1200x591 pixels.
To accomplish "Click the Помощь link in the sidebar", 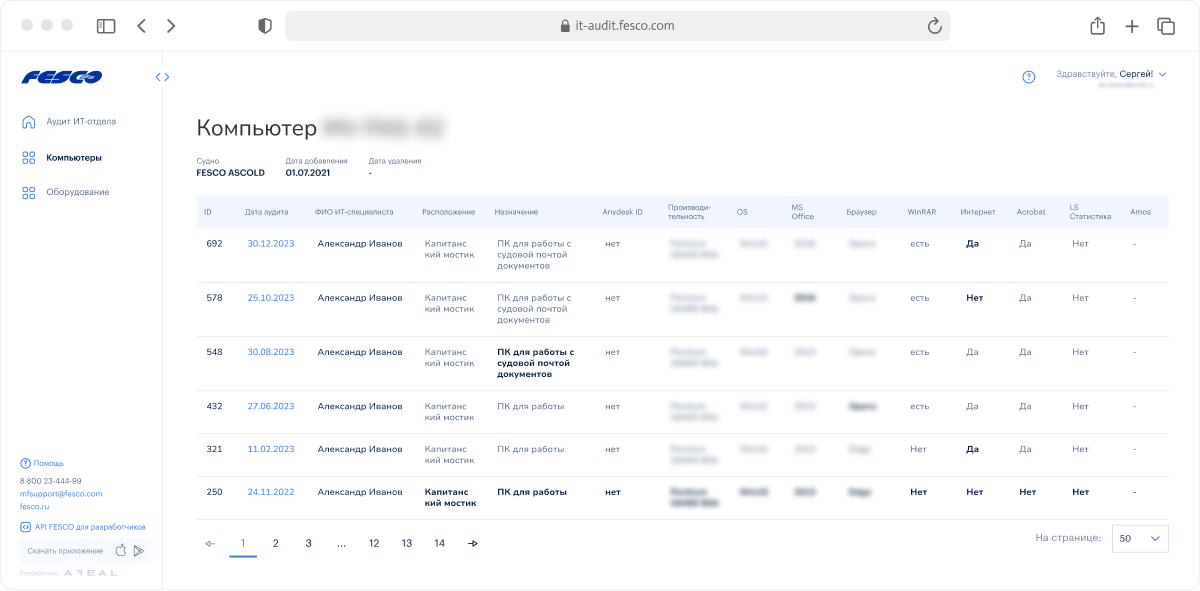I will pos(48,463).
